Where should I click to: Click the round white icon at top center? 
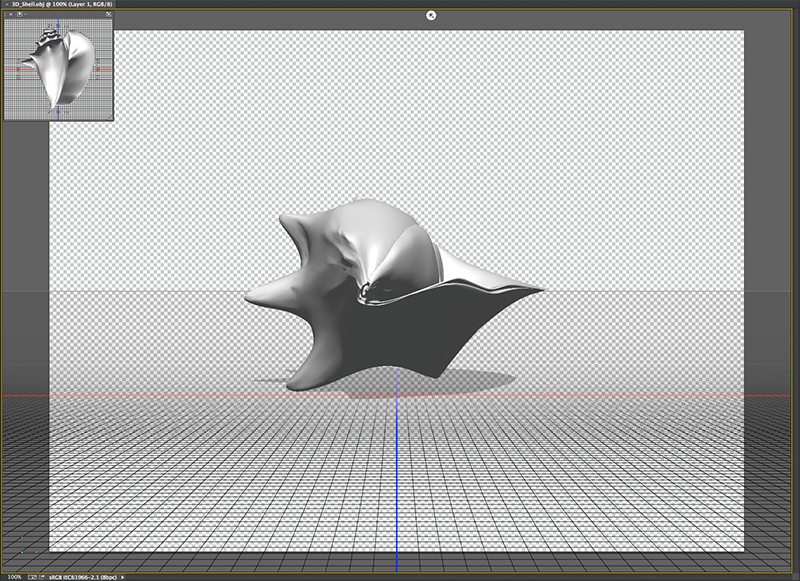pos(431,15)
